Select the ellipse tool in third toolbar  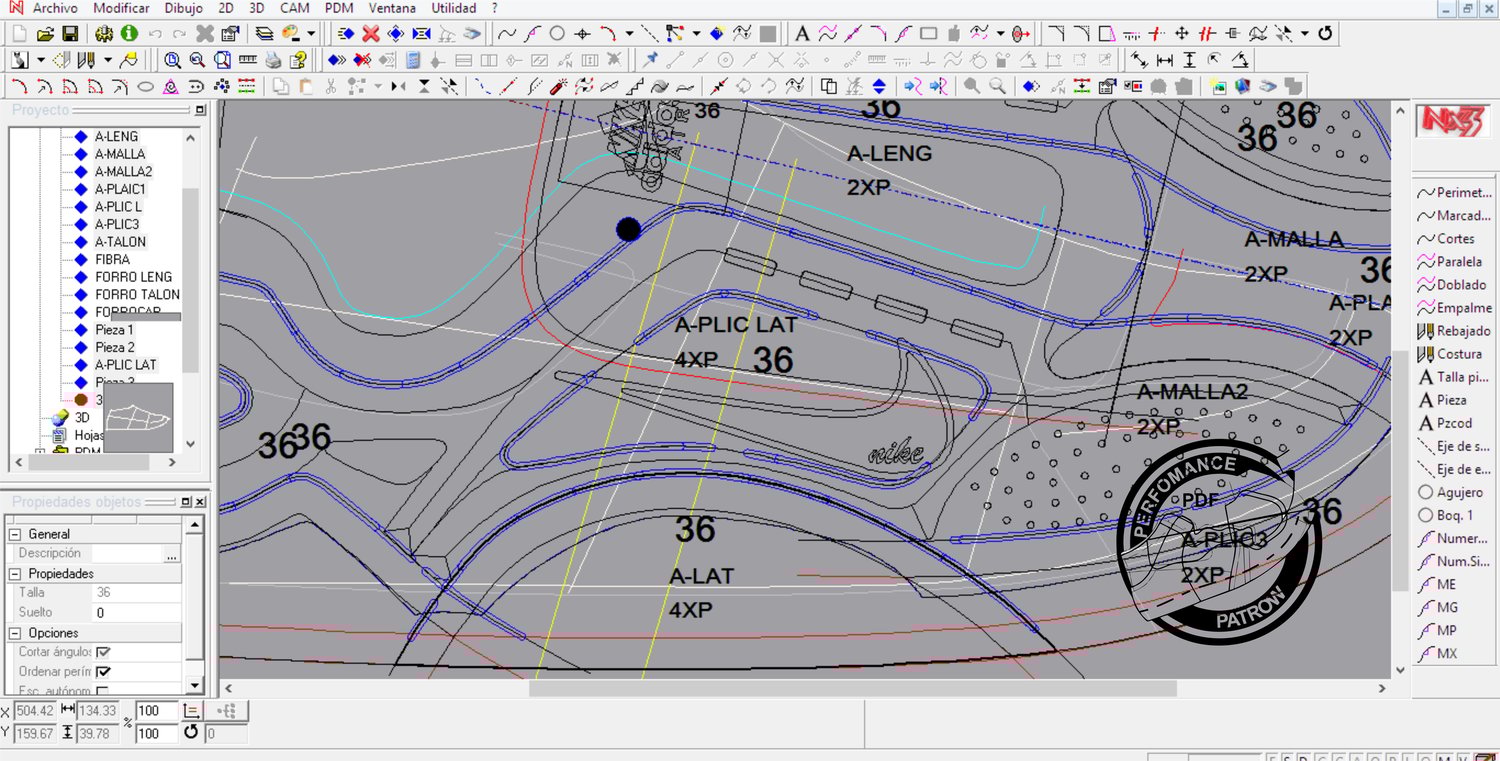pyautogui.click(x=145, y=86)
